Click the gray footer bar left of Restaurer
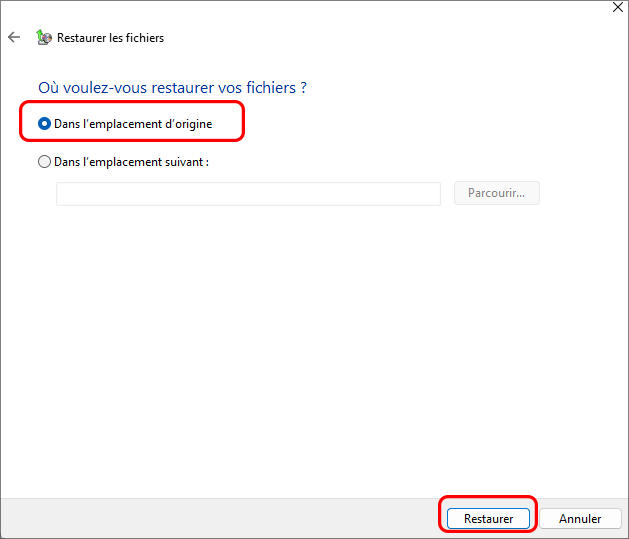The image size is (629, 539). (220, 518)
